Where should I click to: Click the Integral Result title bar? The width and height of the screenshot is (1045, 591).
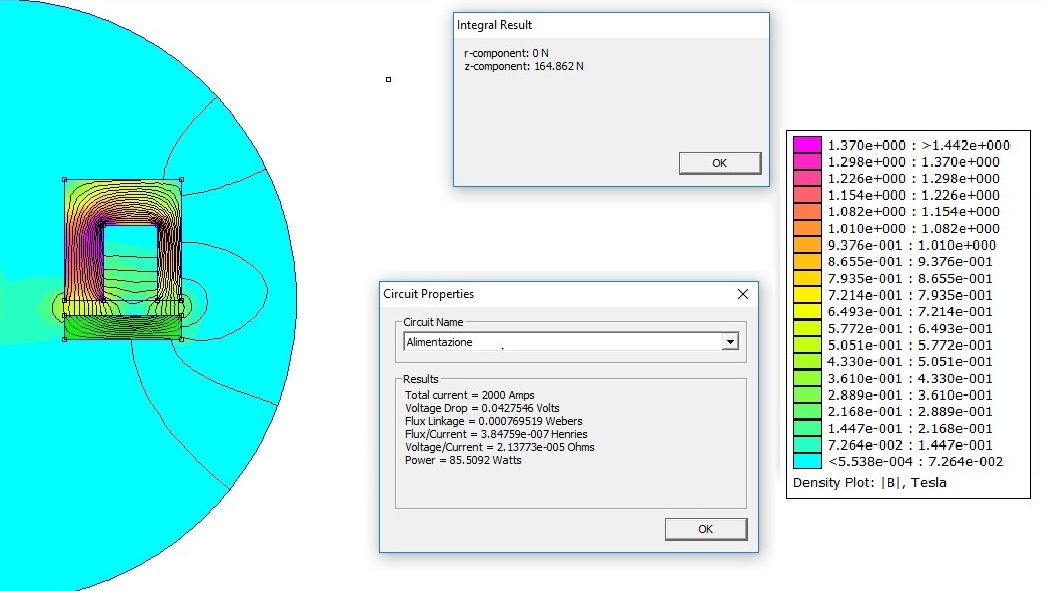[611, 25]
